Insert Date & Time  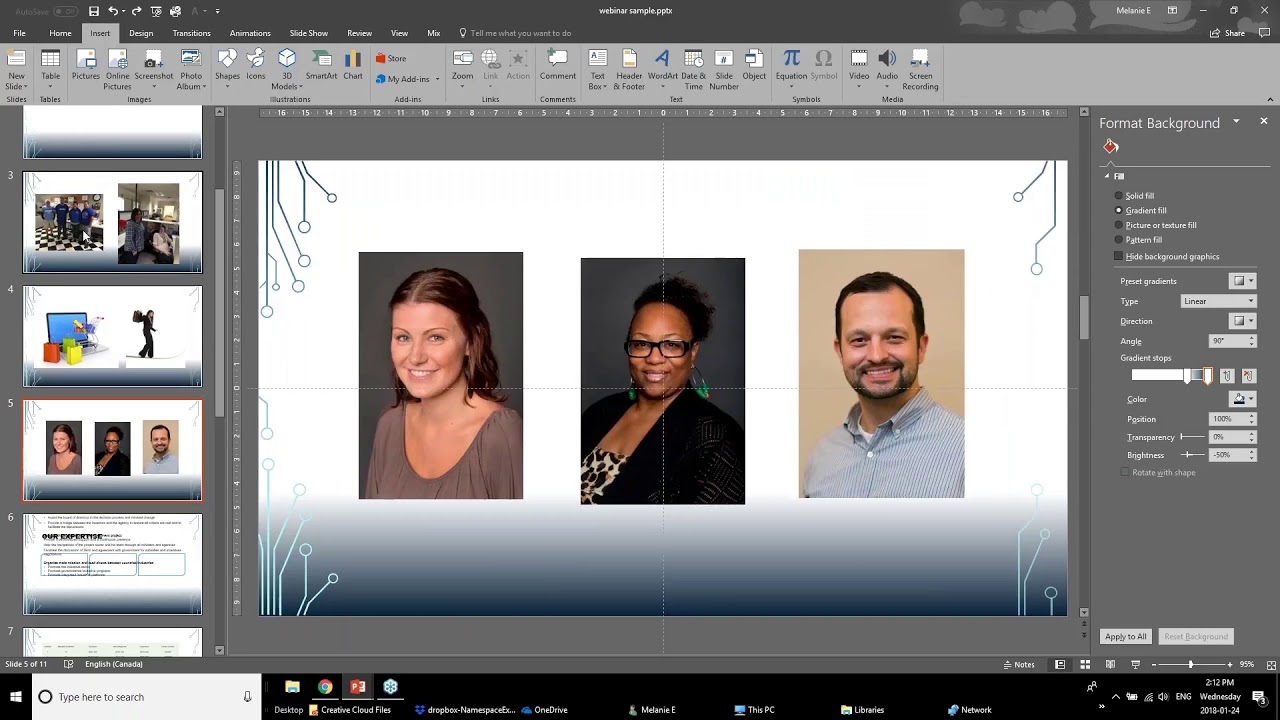click(693, 69)
